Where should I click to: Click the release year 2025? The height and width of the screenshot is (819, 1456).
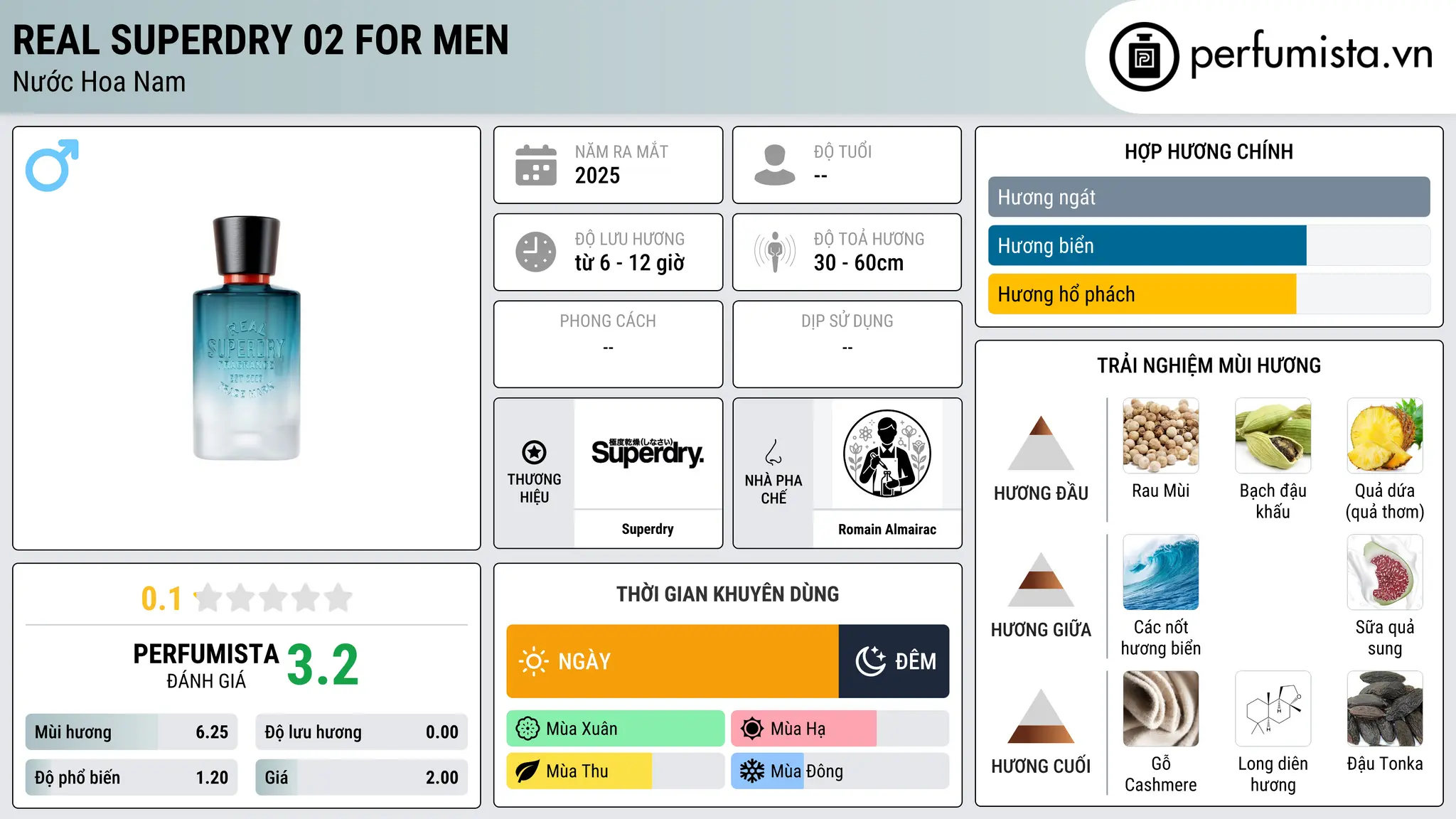coord(597,176)
